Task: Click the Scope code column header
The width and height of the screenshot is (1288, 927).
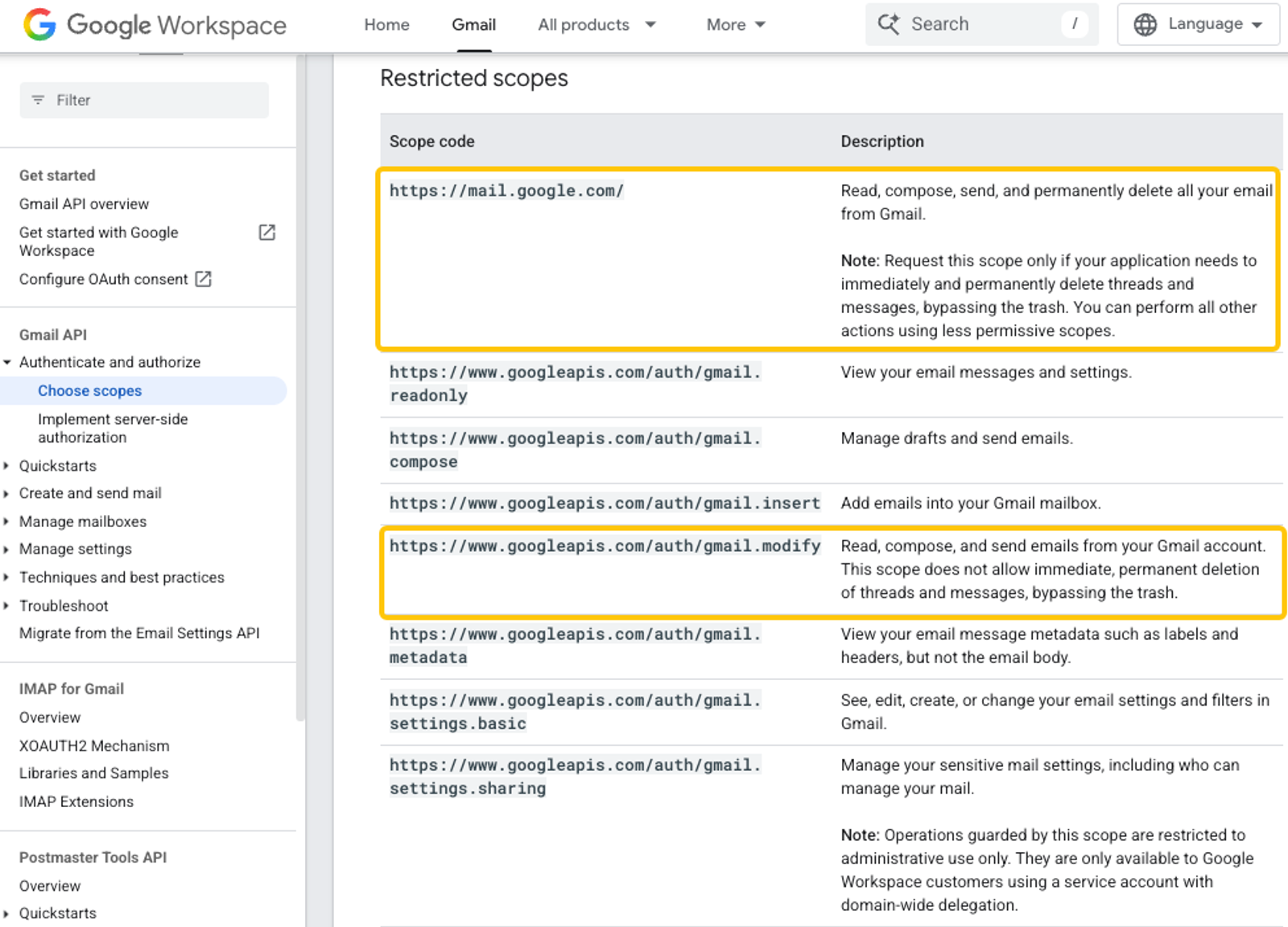Action: click(x=432, y=142)
